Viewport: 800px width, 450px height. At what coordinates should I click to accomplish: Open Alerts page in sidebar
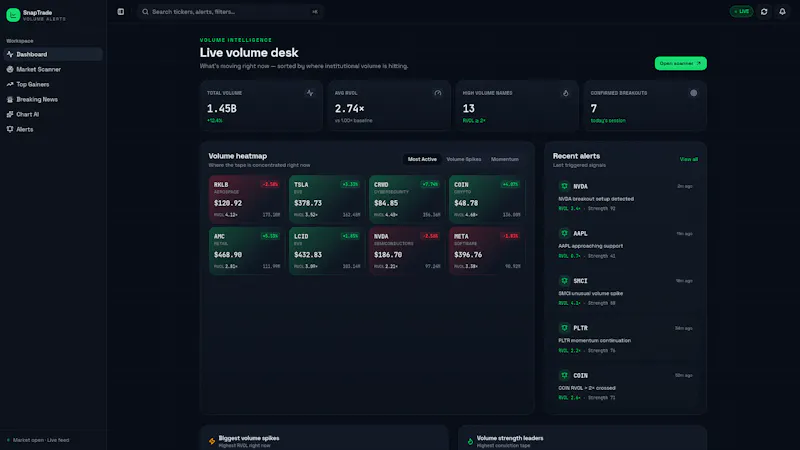(x=53, y=130)
